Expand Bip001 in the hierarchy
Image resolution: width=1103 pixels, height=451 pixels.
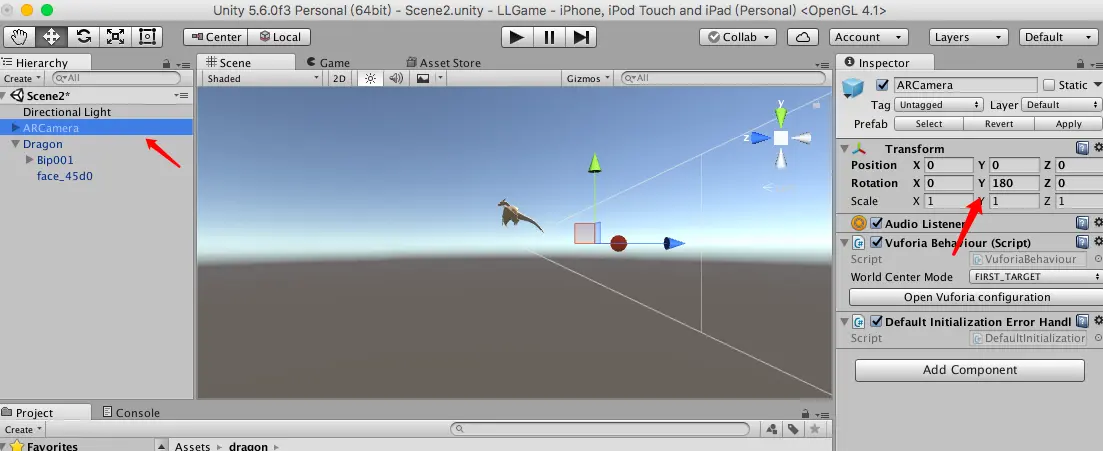click(x=30, y=160)
